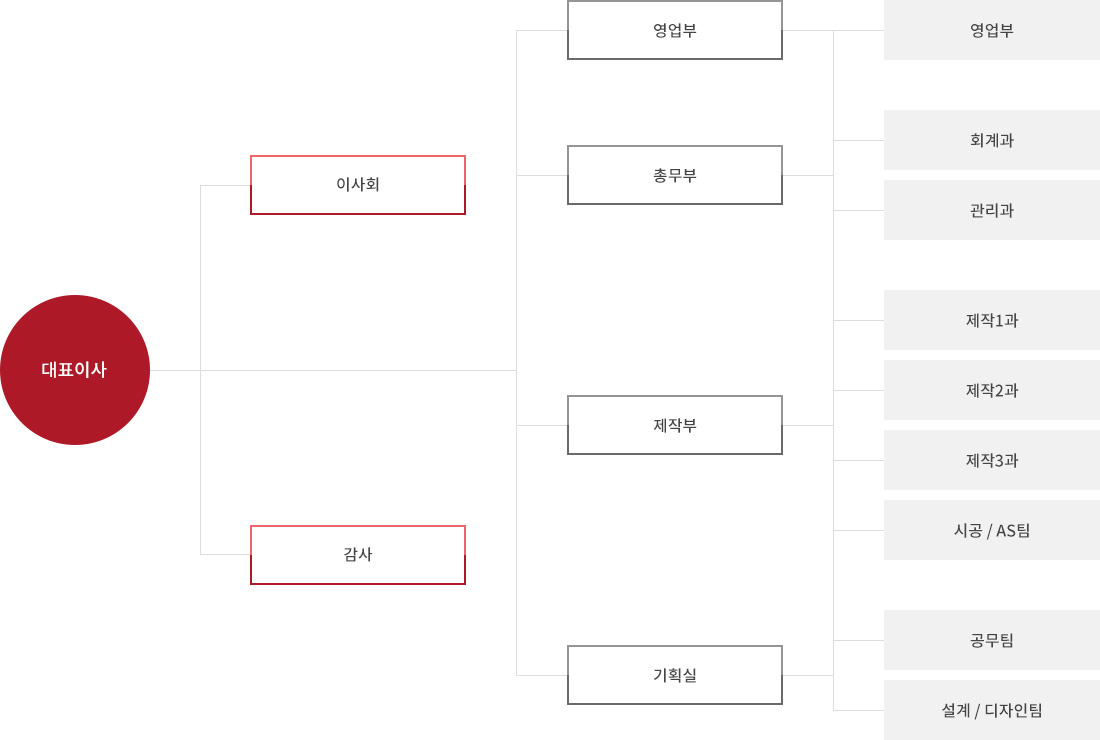Click the 시공 / AS팀 cell
The width and height of the screenshot is (1100, 740).
tap(992, 530)
